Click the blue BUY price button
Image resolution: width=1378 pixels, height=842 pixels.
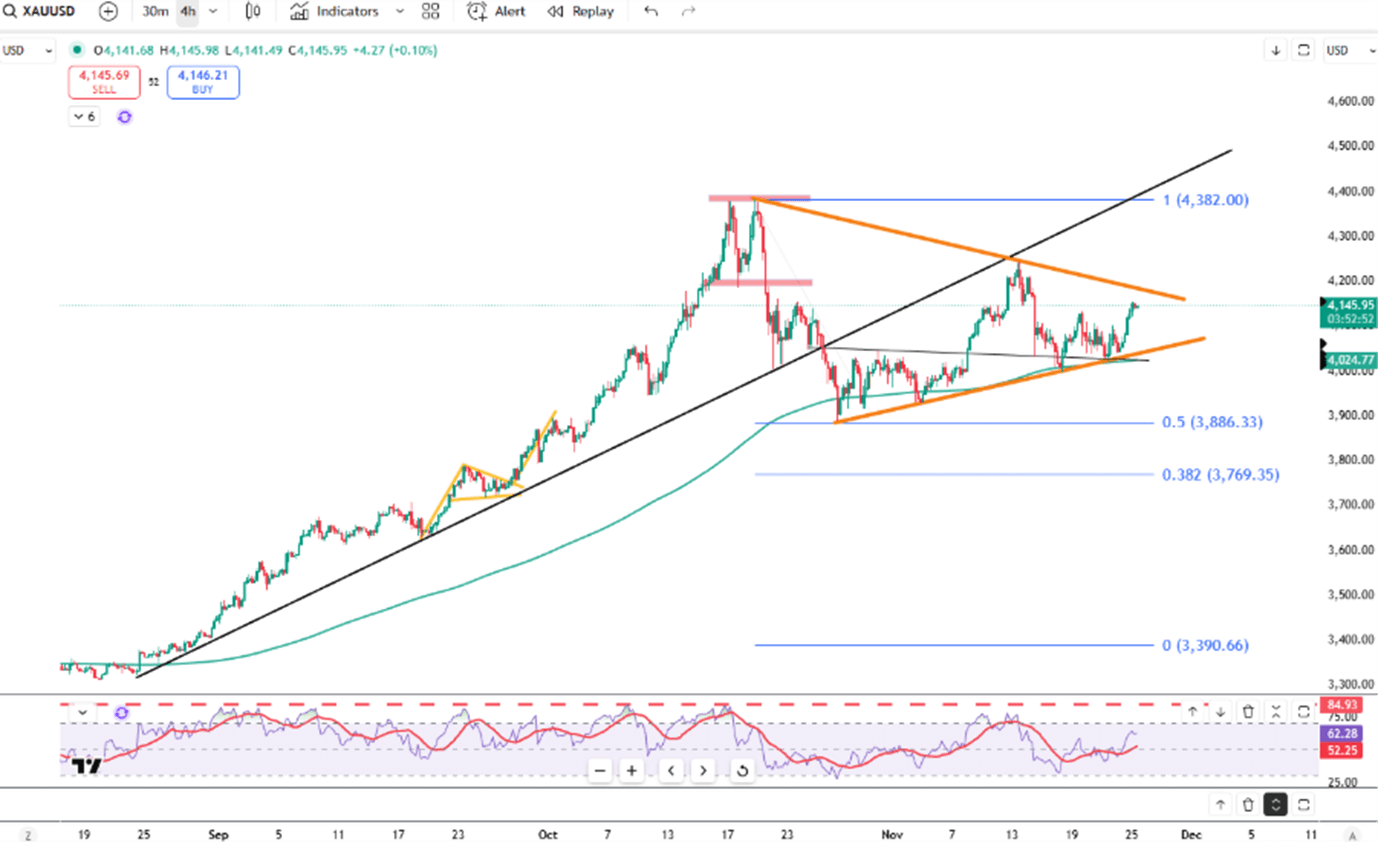(203, 81)
